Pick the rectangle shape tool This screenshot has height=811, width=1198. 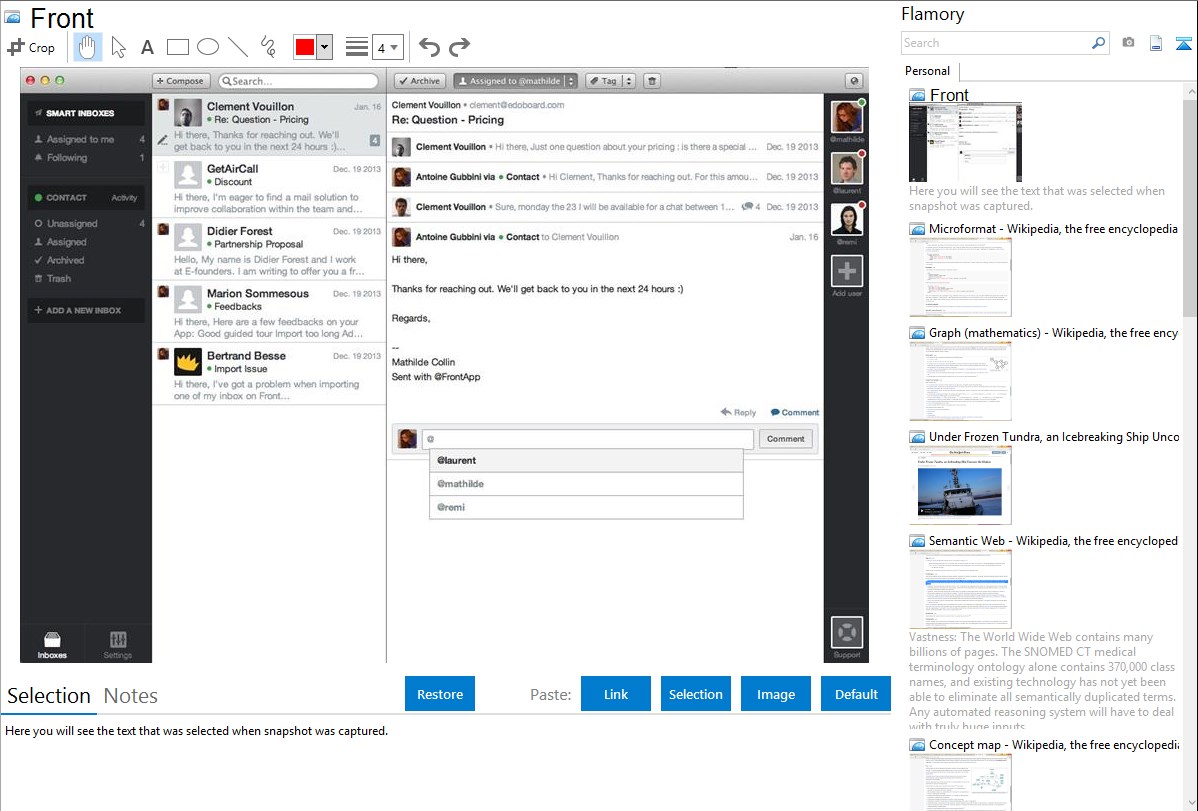pos(177,47)
